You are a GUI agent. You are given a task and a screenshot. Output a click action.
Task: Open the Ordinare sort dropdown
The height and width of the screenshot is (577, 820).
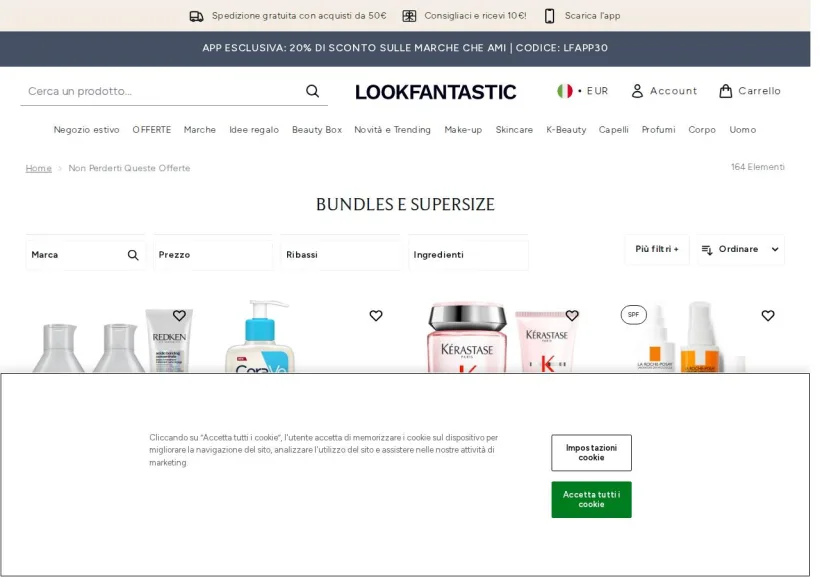pos(741,250)
